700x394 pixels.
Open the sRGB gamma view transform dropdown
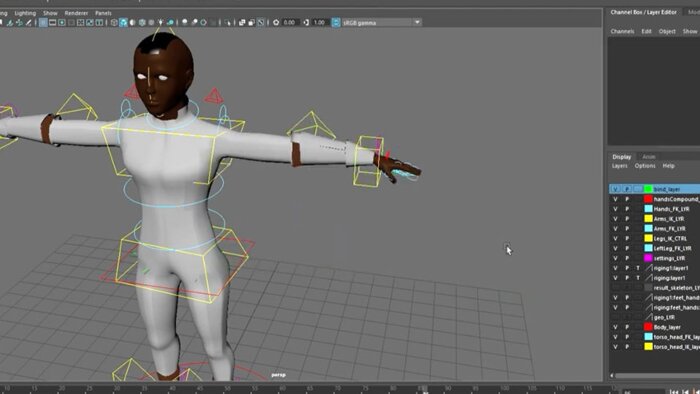pyautogui.click(x=417, y=22)
